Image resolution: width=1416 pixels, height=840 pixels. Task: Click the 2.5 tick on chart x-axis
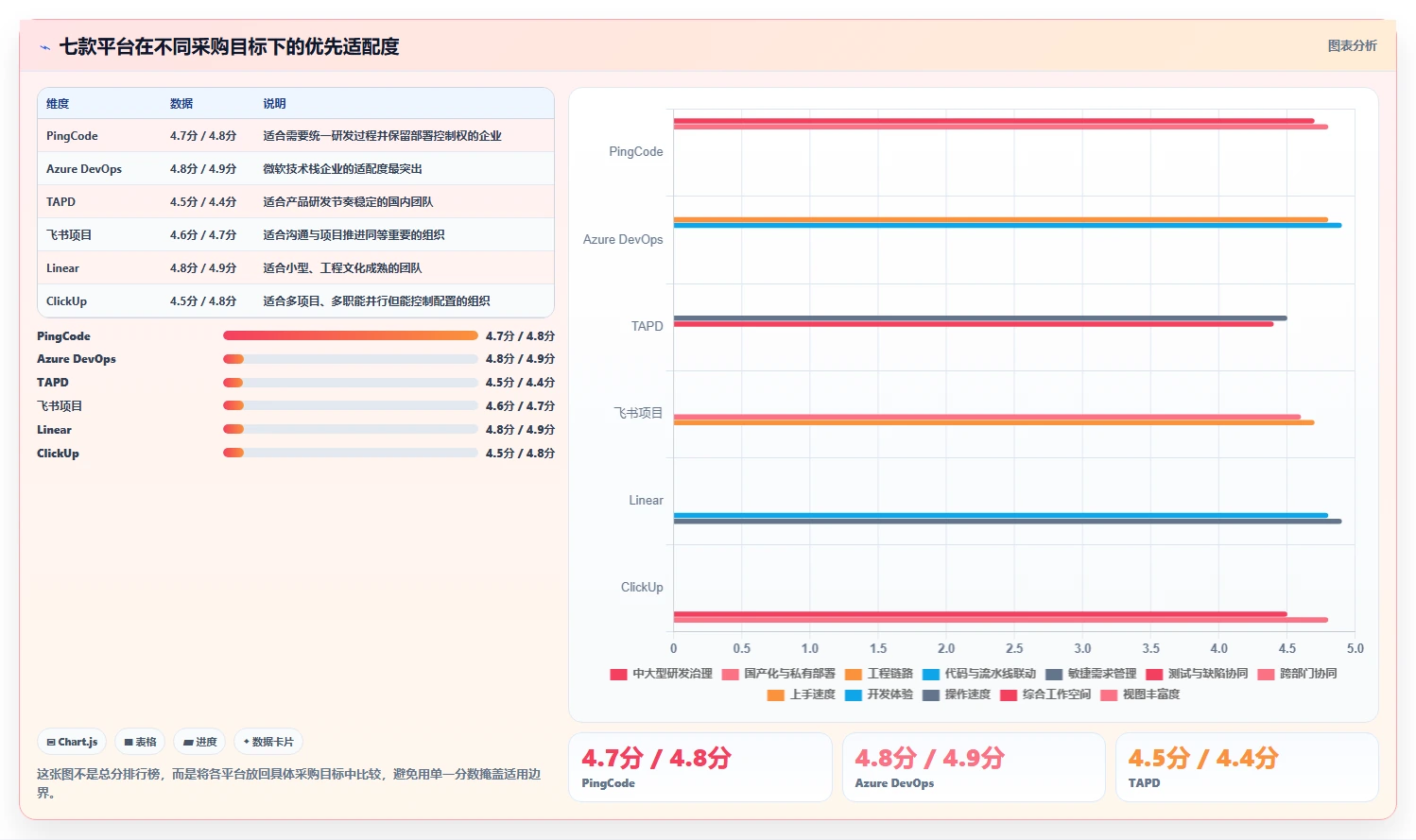[1014, 649]
